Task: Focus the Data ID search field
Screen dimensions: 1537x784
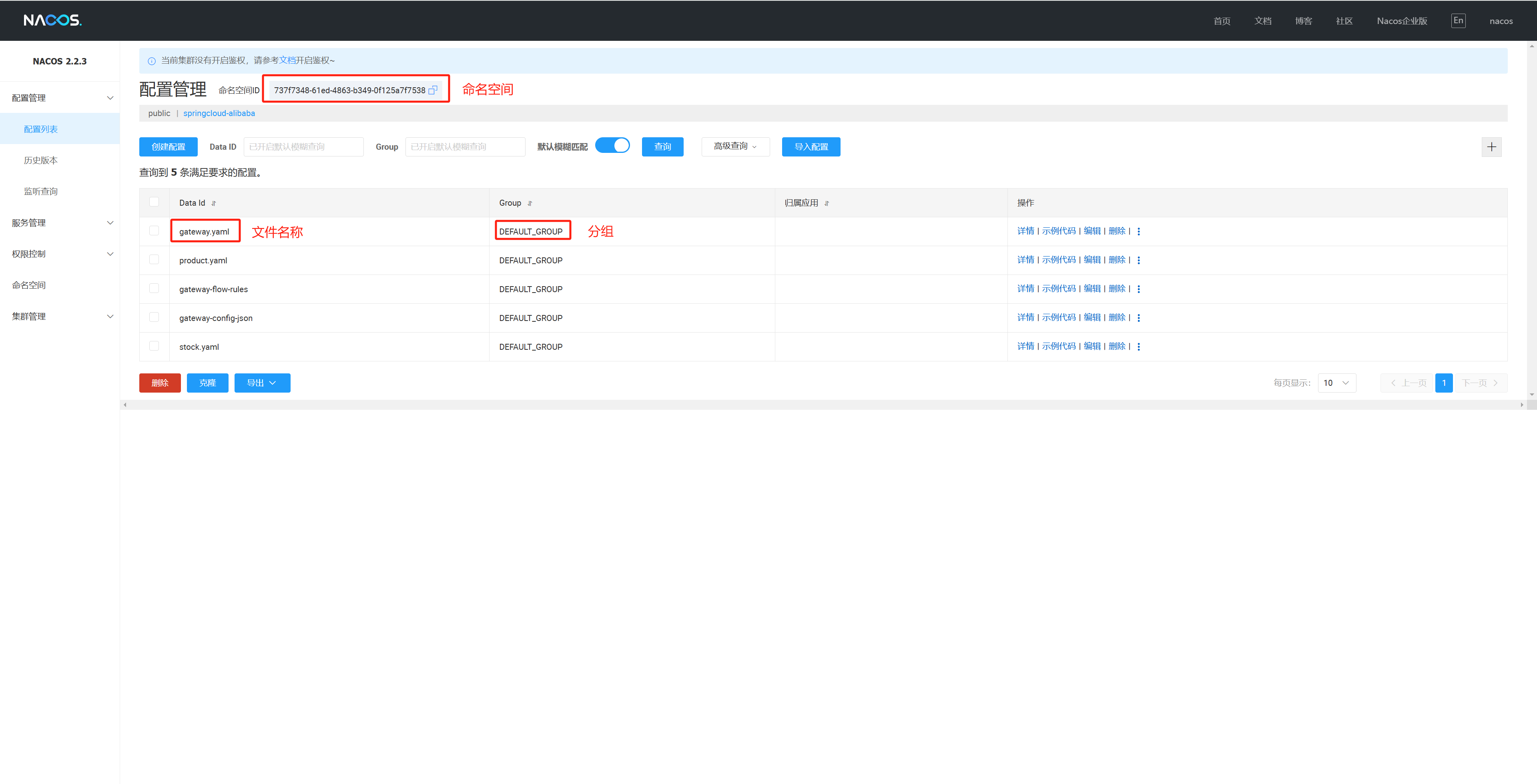Action: (303, 147)
